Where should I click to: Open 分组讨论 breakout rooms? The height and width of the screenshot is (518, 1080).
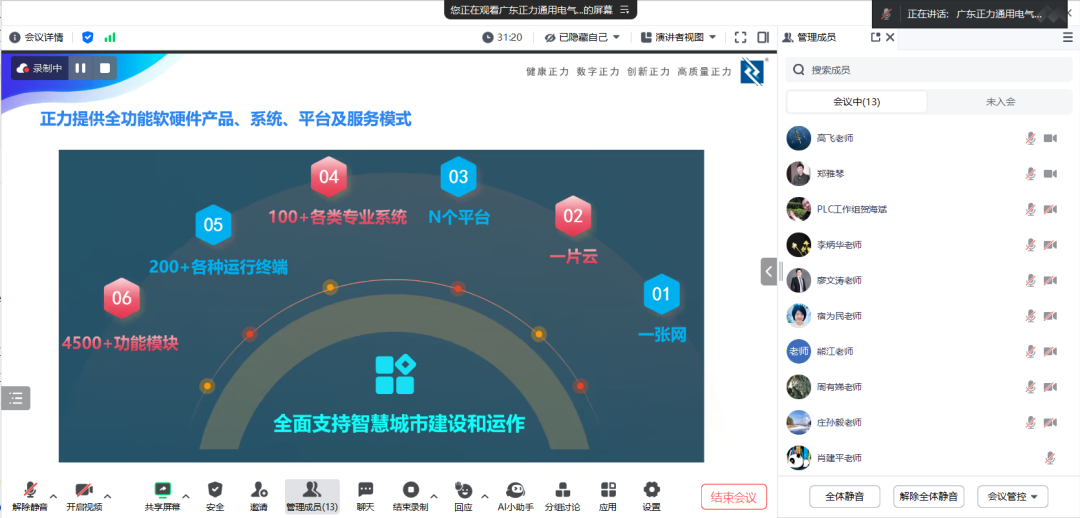[563, 496]
